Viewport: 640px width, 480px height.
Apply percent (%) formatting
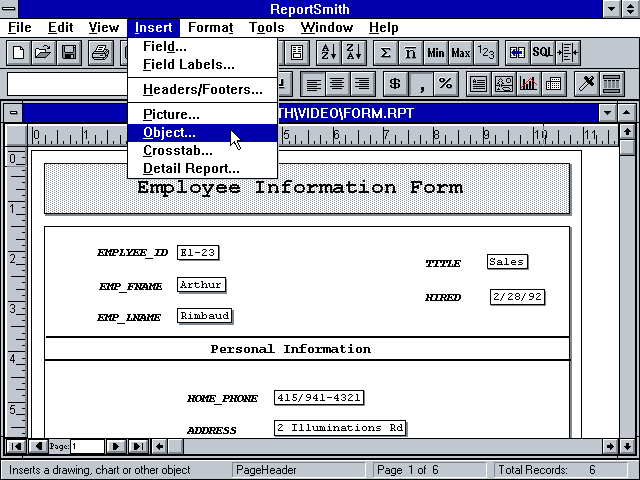(x=446, y=84)
